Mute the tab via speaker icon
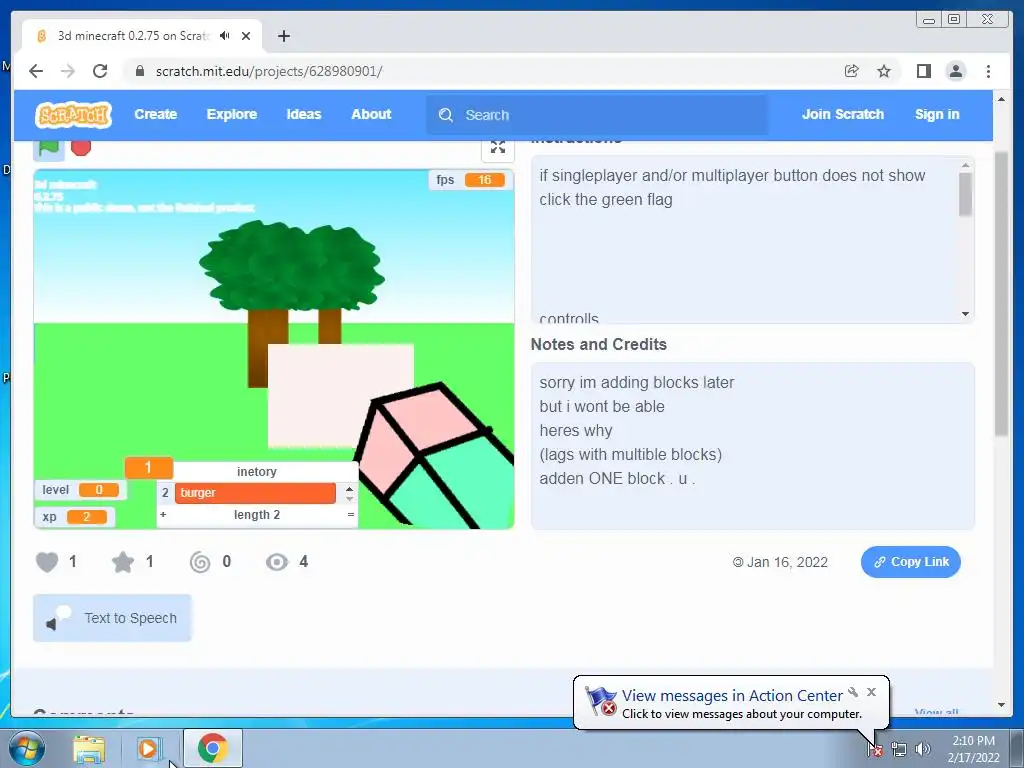The height and width of the screenshot is (768, 1024). click(225, 36)
